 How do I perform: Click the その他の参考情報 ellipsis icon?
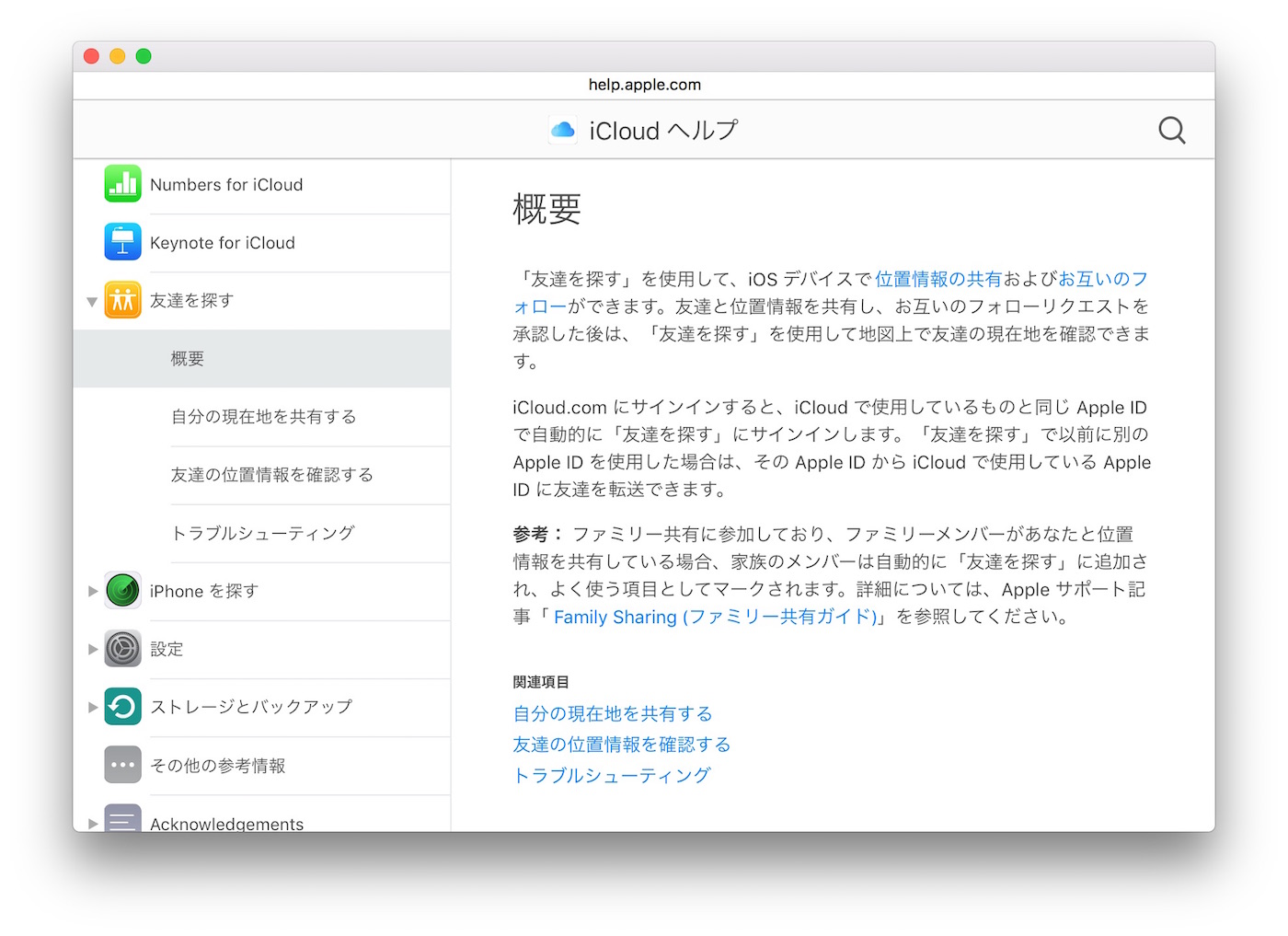coord(122,765)
